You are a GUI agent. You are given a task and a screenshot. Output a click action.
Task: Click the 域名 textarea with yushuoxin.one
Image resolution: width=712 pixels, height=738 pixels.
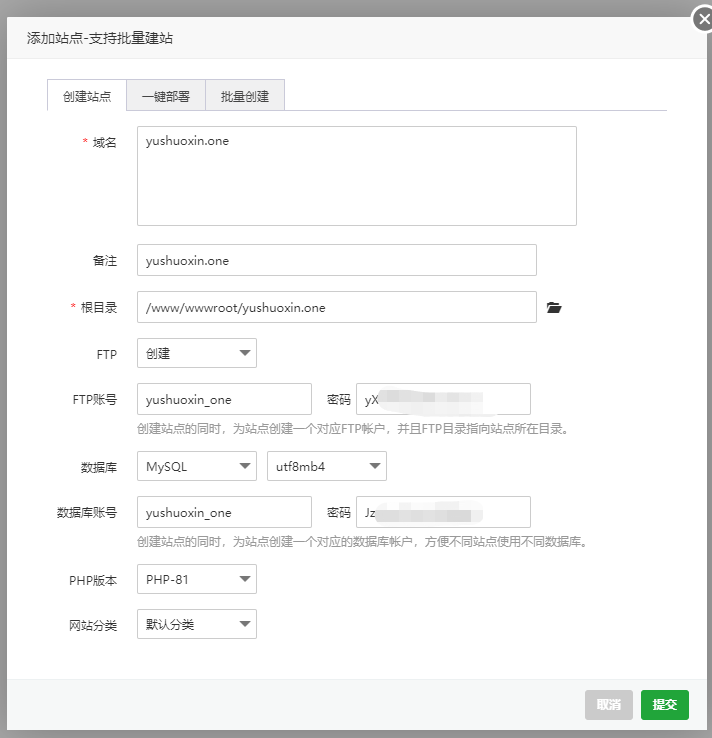click(356, 176)
